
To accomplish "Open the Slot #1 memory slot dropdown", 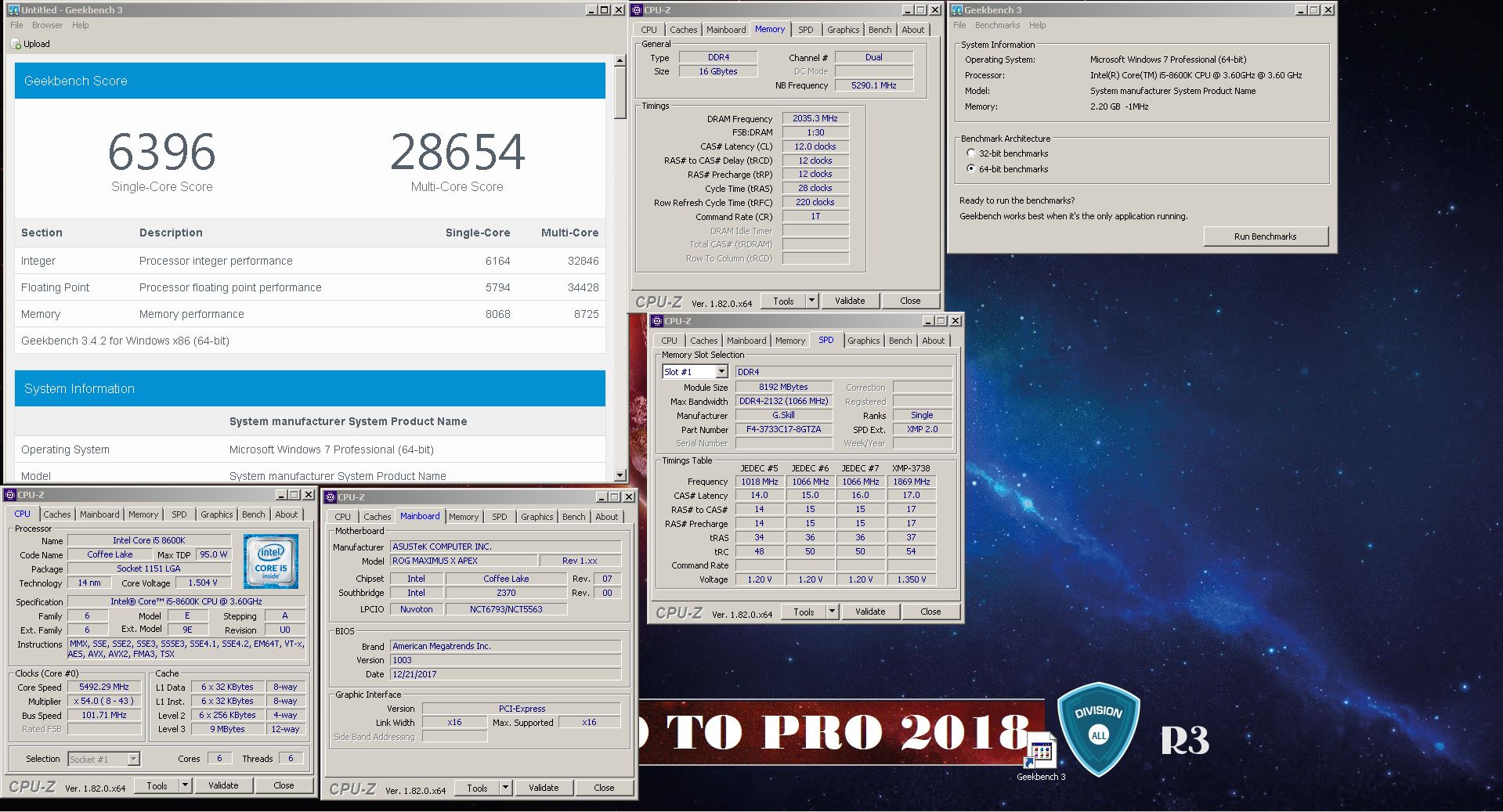I will click(721, 372).
